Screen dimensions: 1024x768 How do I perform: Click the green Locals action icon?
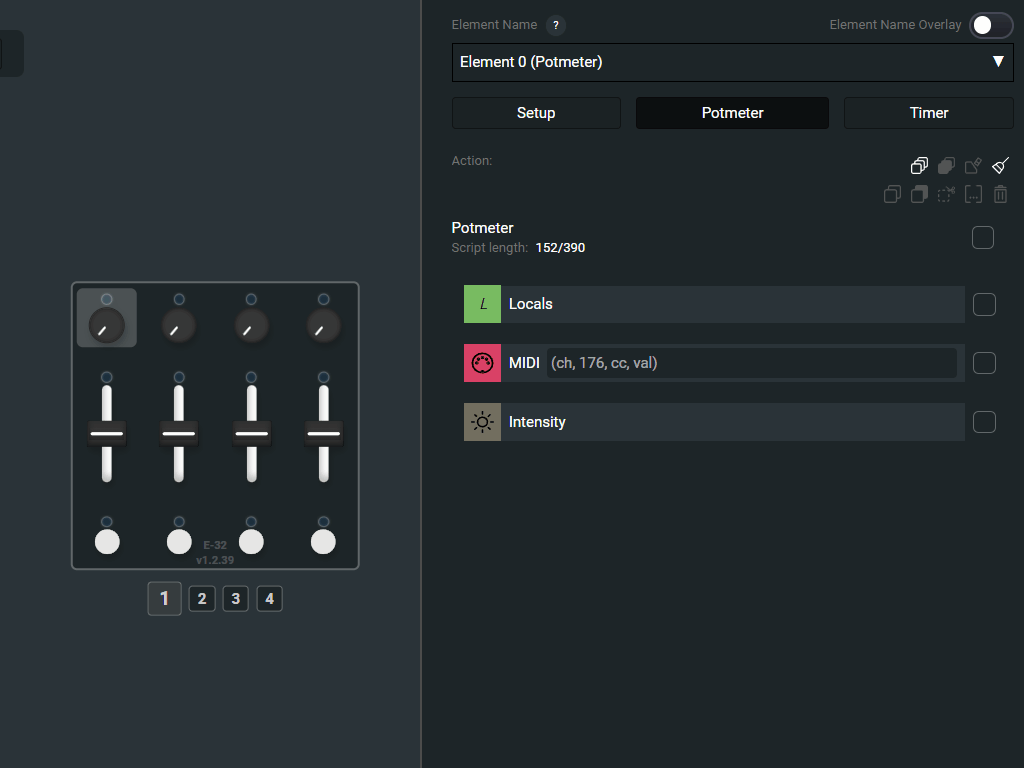coord(482,304)
